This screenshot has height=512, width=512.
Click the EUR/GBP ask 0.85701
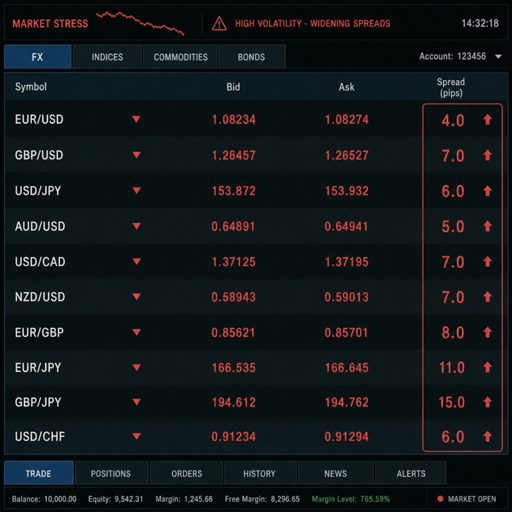pos(346,333)
